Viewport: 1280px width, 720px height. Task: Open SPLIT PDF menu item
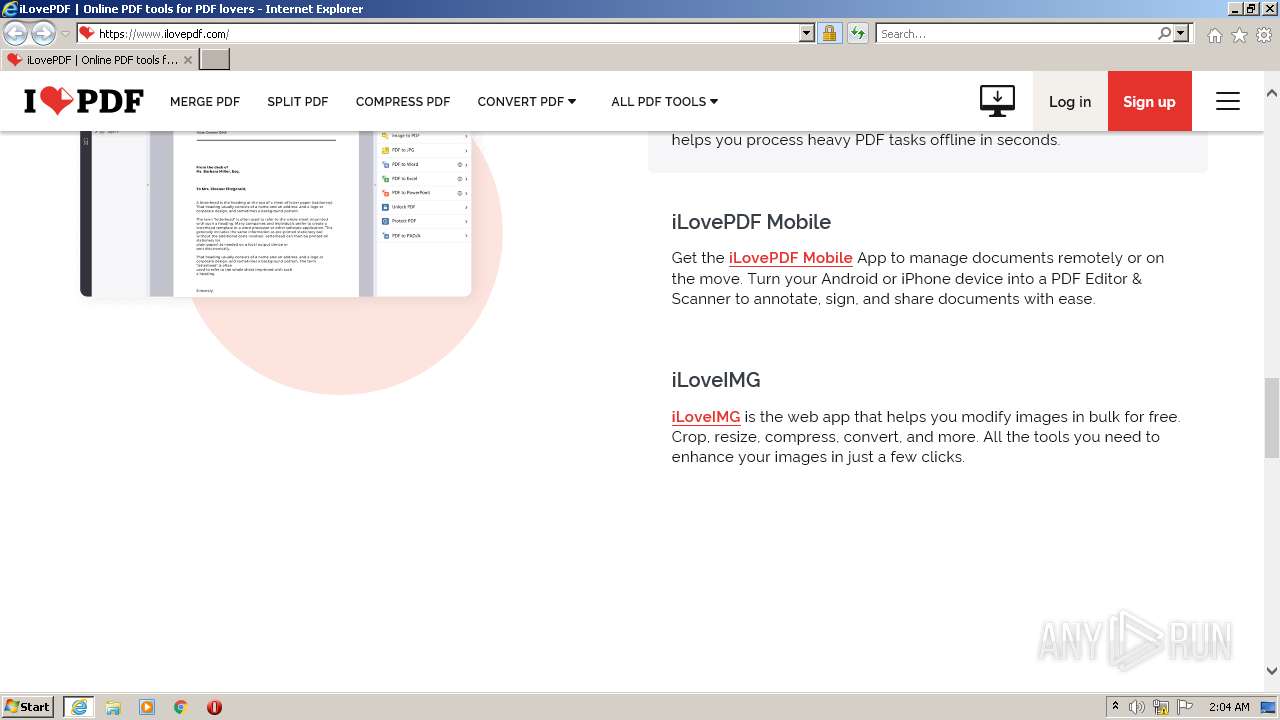[298, 101]
